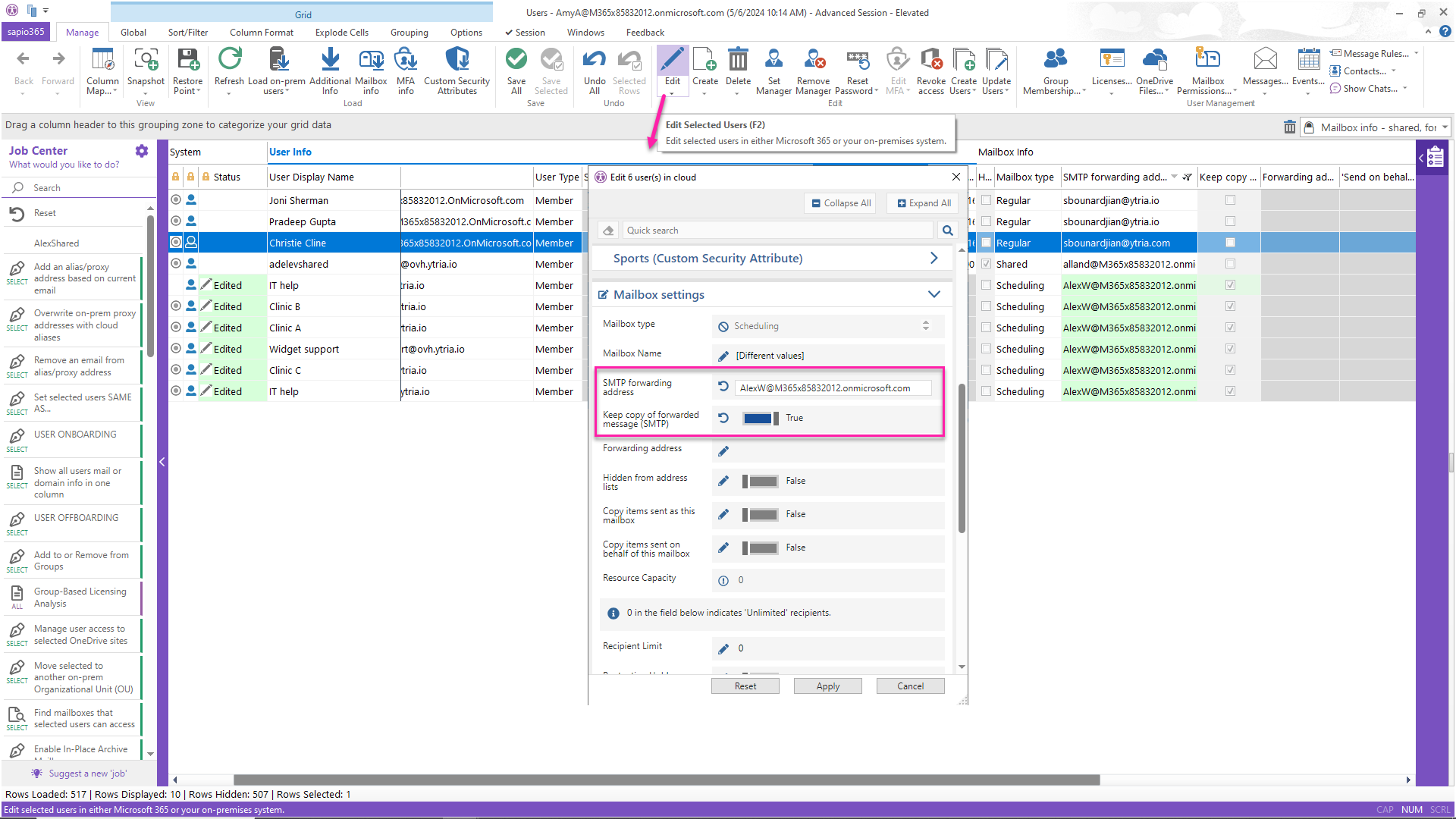Toggle H column checkbox for Shared mailbox row

[986, 264]
